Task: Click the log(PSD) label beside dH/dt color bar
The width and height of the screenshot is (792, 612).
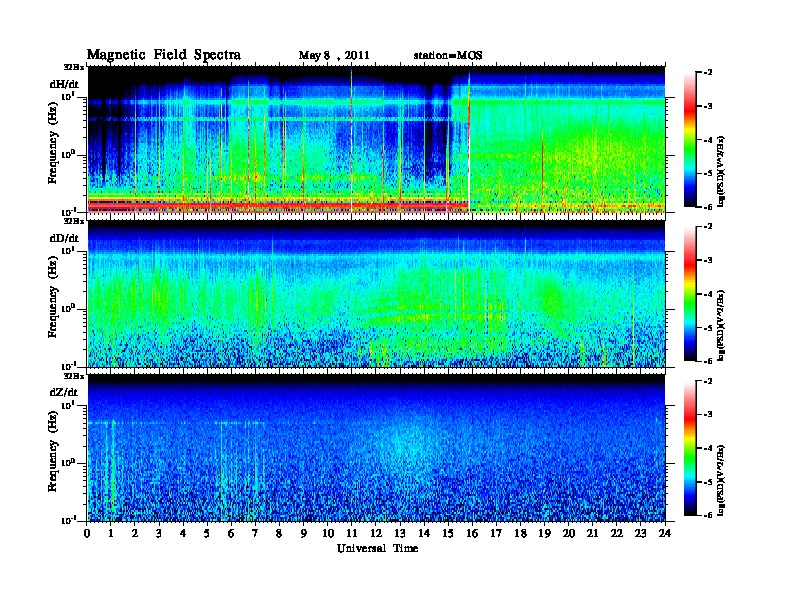Action: [x=722, y=171]
